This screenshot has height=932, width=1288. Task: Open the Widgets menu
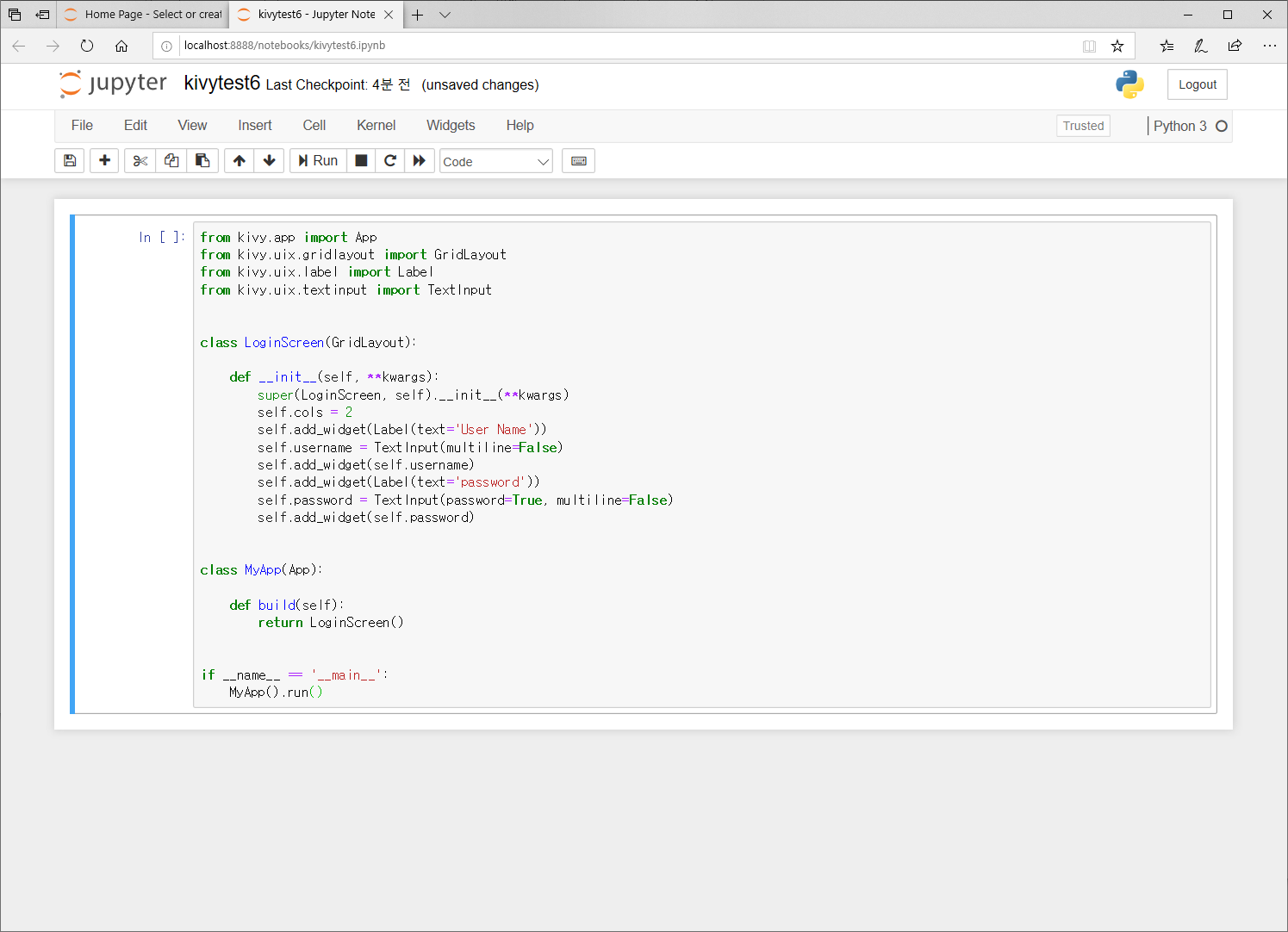[451, 126]
